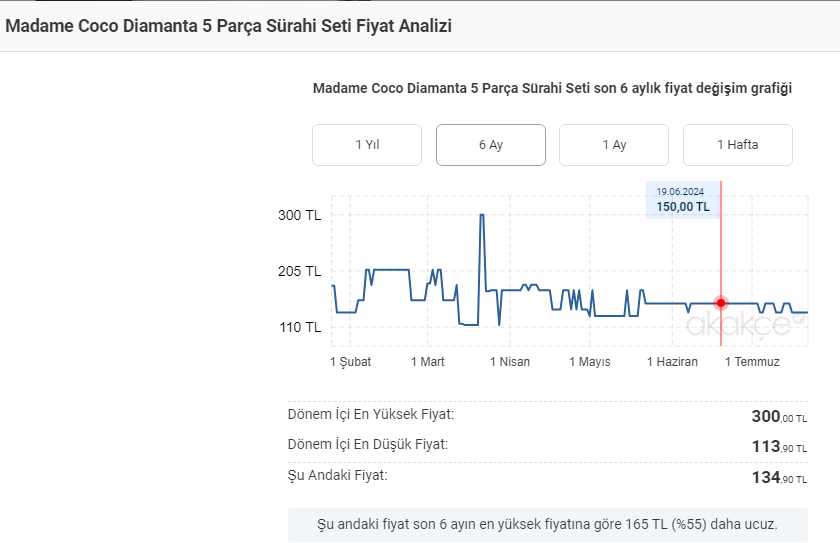Click the red data point marker on chart

point(721,303)
